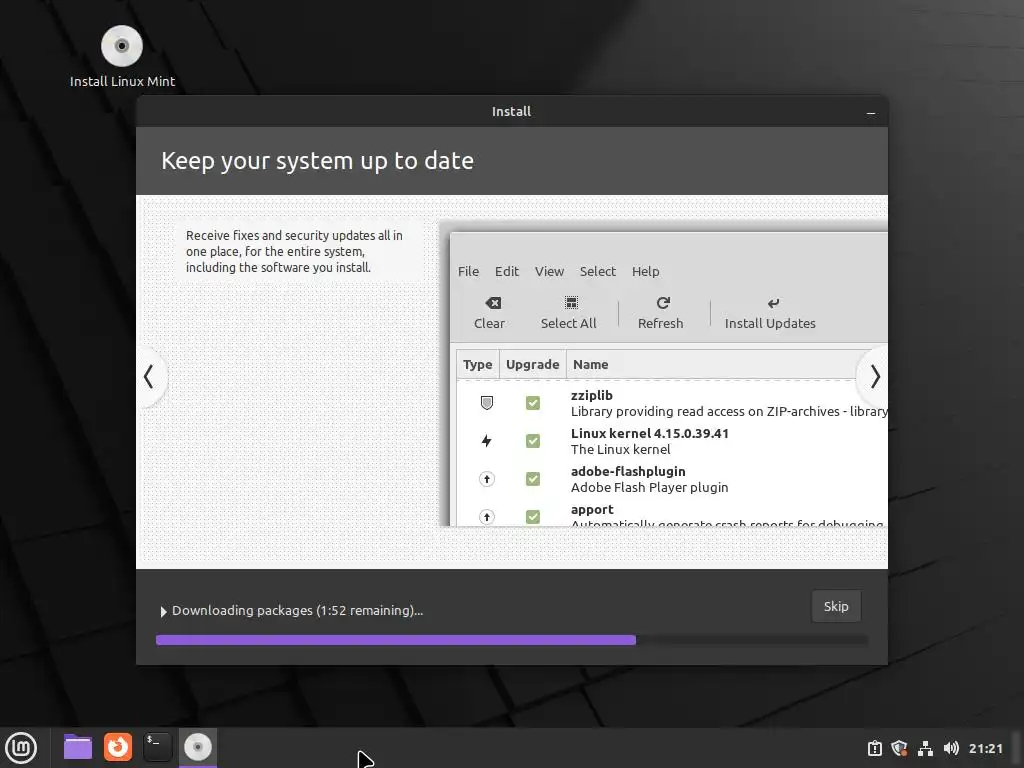The width and height of the screenshot is (1024, 768).
Task: Toggle the adobe-flashplugin upgrade checkbox
Action: tap(533, 479)
